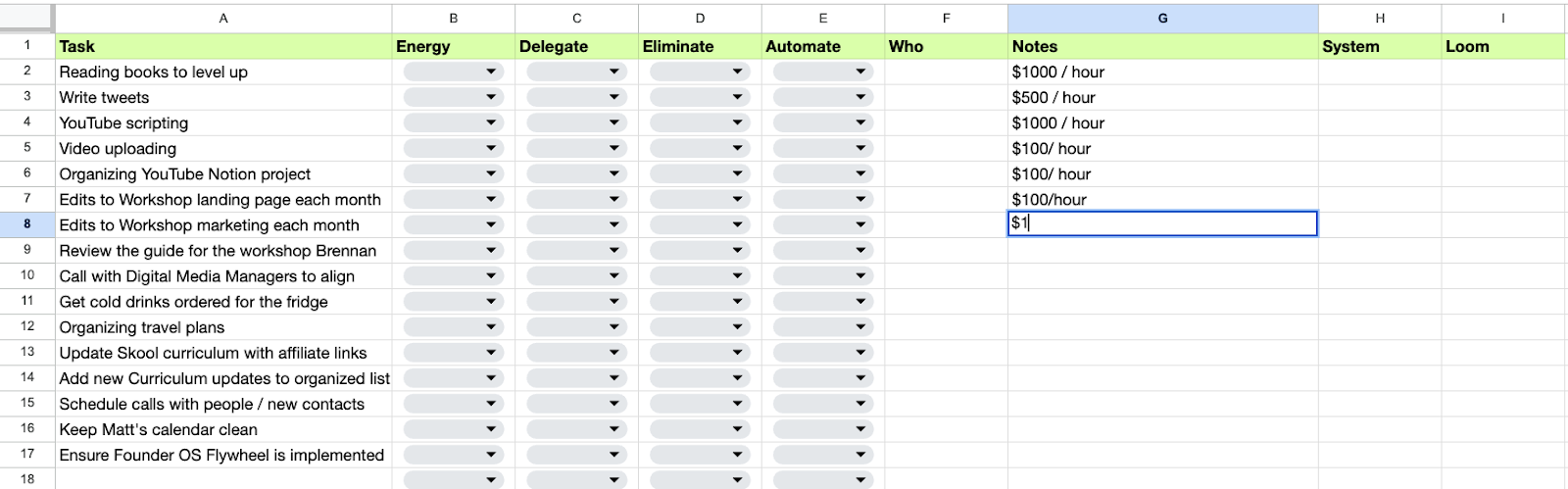
Task: Open Energy dropdown for Write tweets row
Action: (x=453, y=97)
